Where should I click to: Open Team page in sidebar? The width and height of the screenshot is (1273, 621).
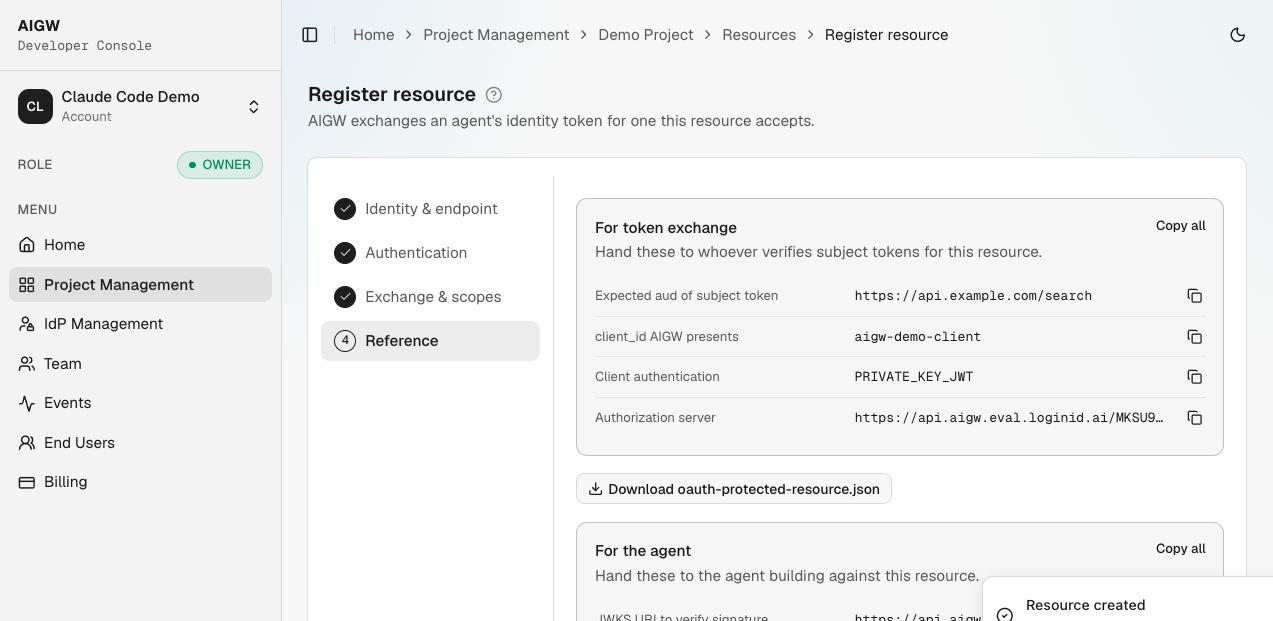pyautogui.click(x=140, y=364)
